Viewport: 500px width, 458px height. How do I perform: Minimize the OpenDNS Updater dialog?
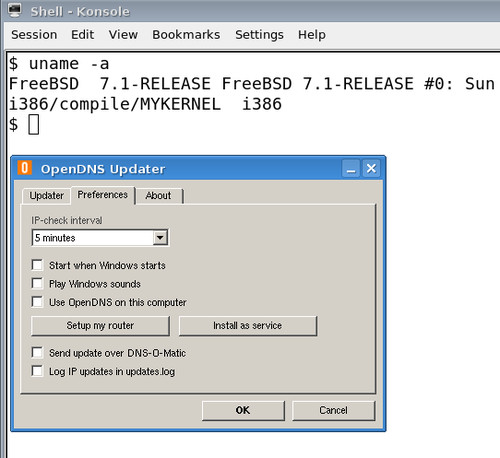(x=351, y=168)
